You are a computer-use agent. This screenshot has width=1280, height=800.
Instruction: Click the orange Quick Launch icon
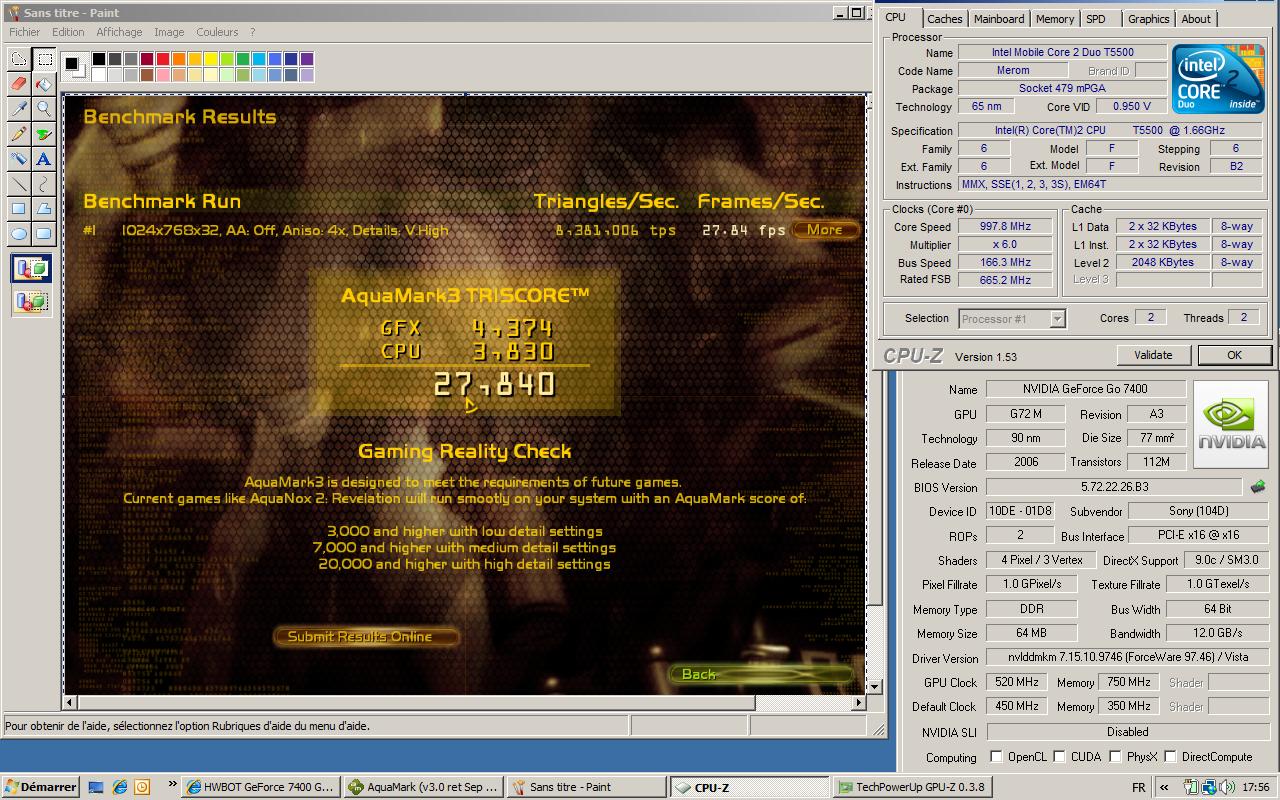[143, 787]
